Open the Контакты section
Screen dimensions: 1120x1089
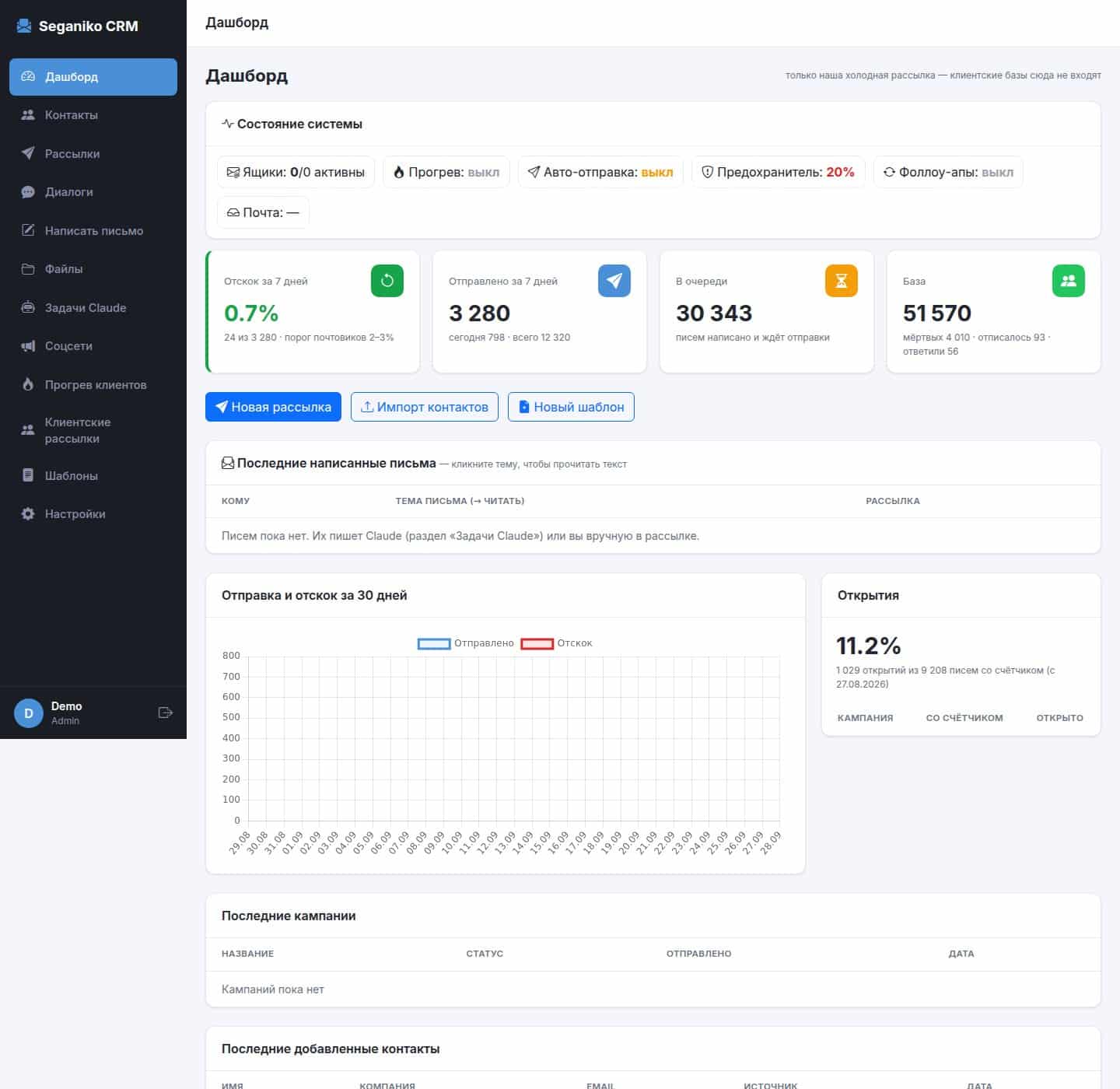click(x=93, y=115)
